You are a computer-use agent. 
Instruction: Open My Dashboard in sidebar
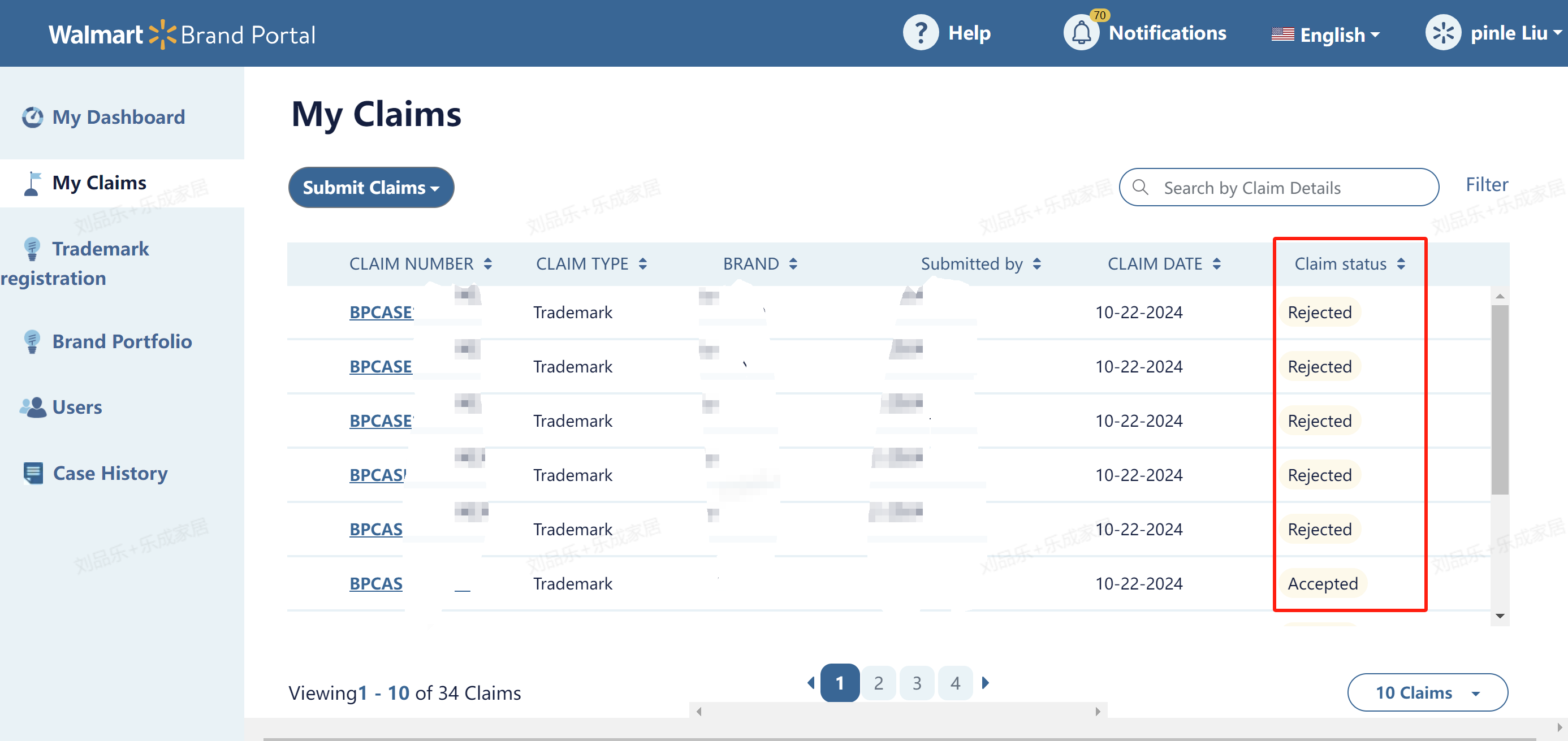point(119,117)
